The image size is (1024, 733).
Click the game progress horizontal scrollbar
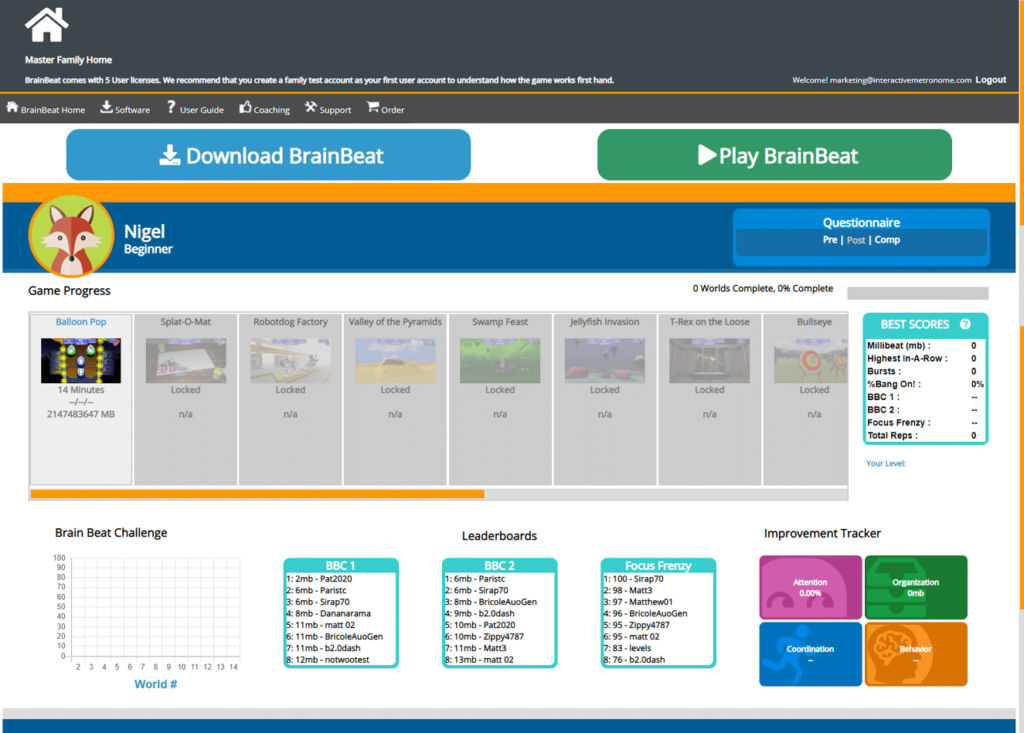[257, 494]
